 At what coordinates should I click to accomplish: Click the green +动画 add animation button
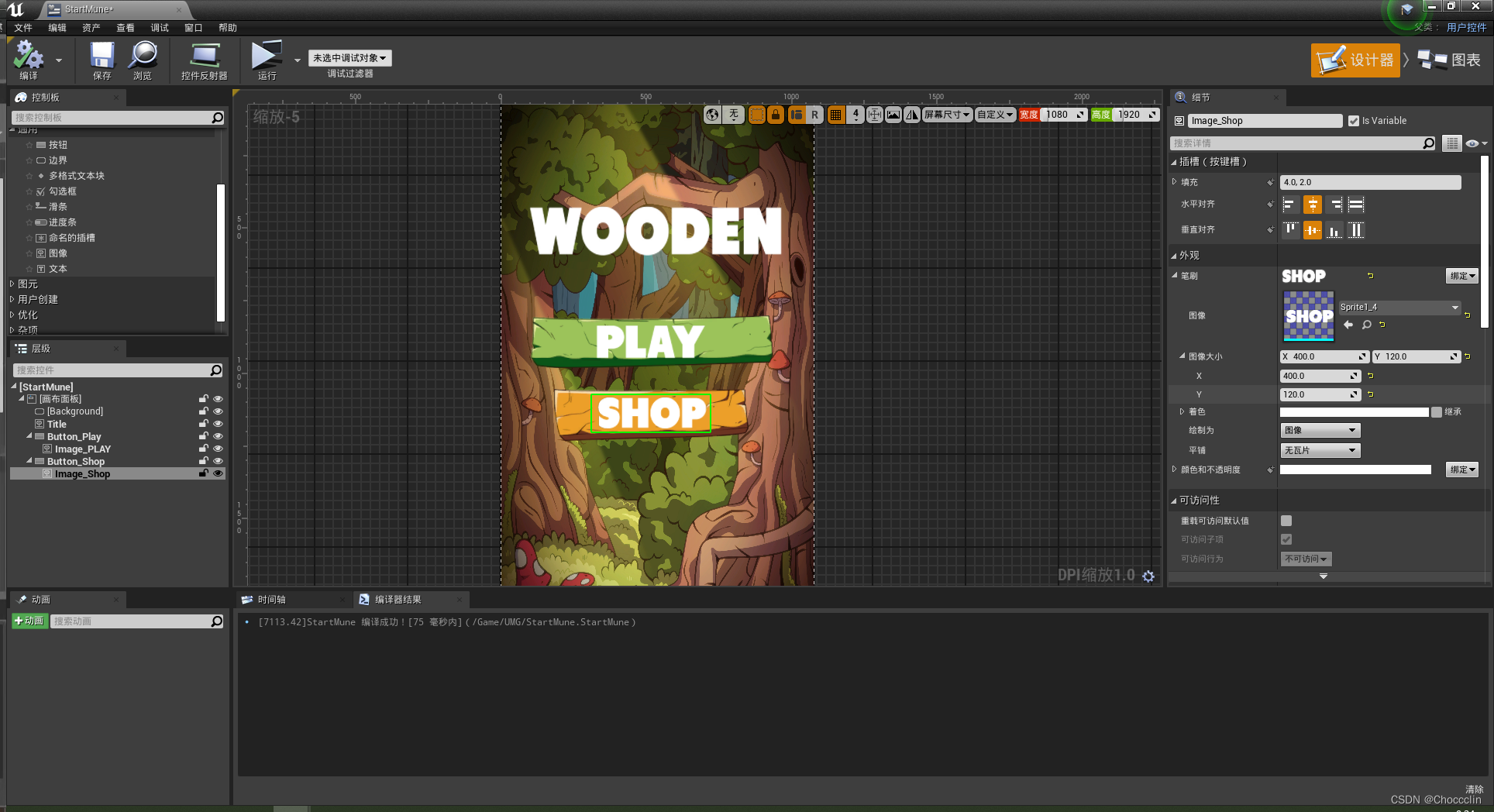pos(29,621)
